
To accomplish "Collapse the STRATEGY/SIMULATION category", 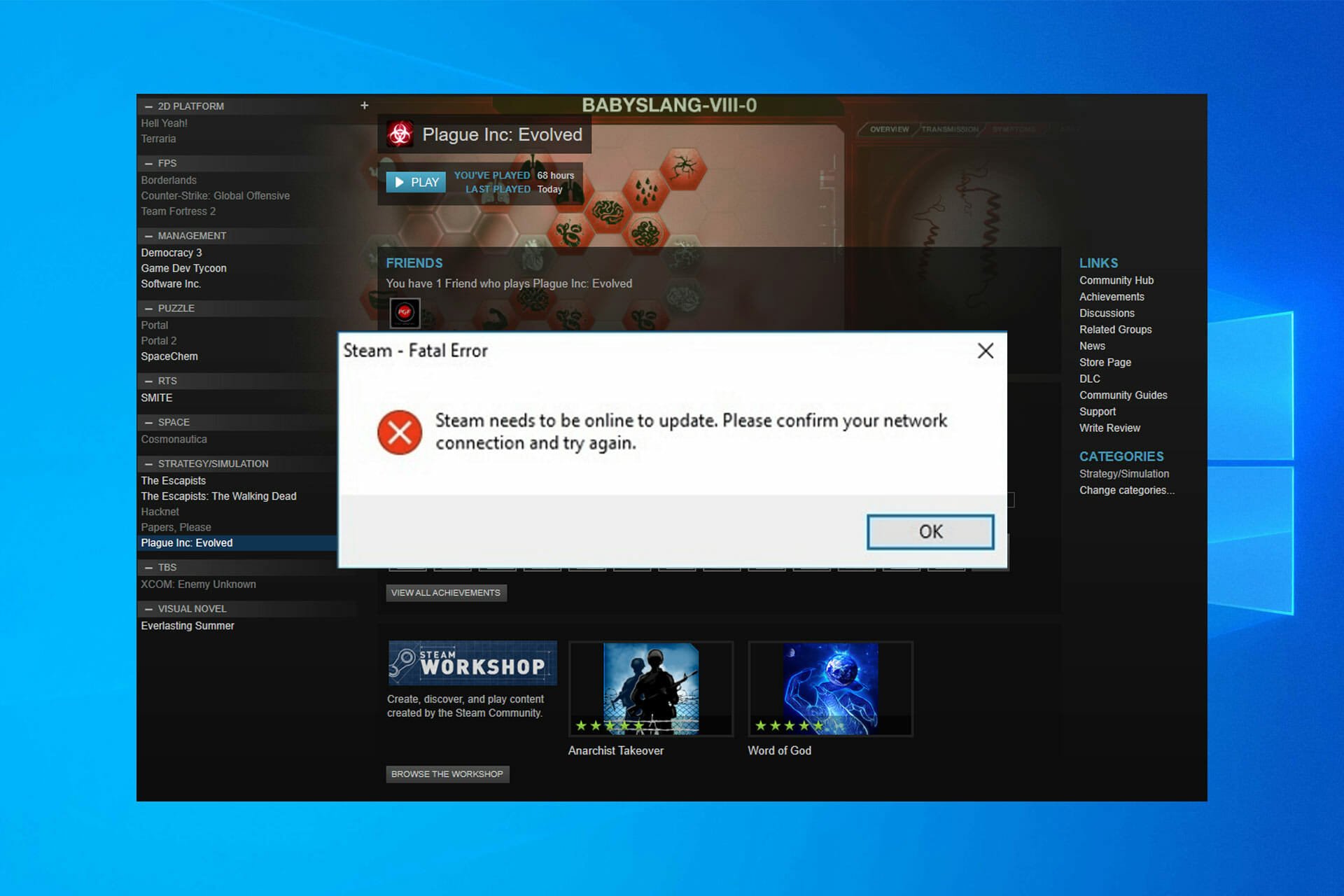I will [148, 464].
